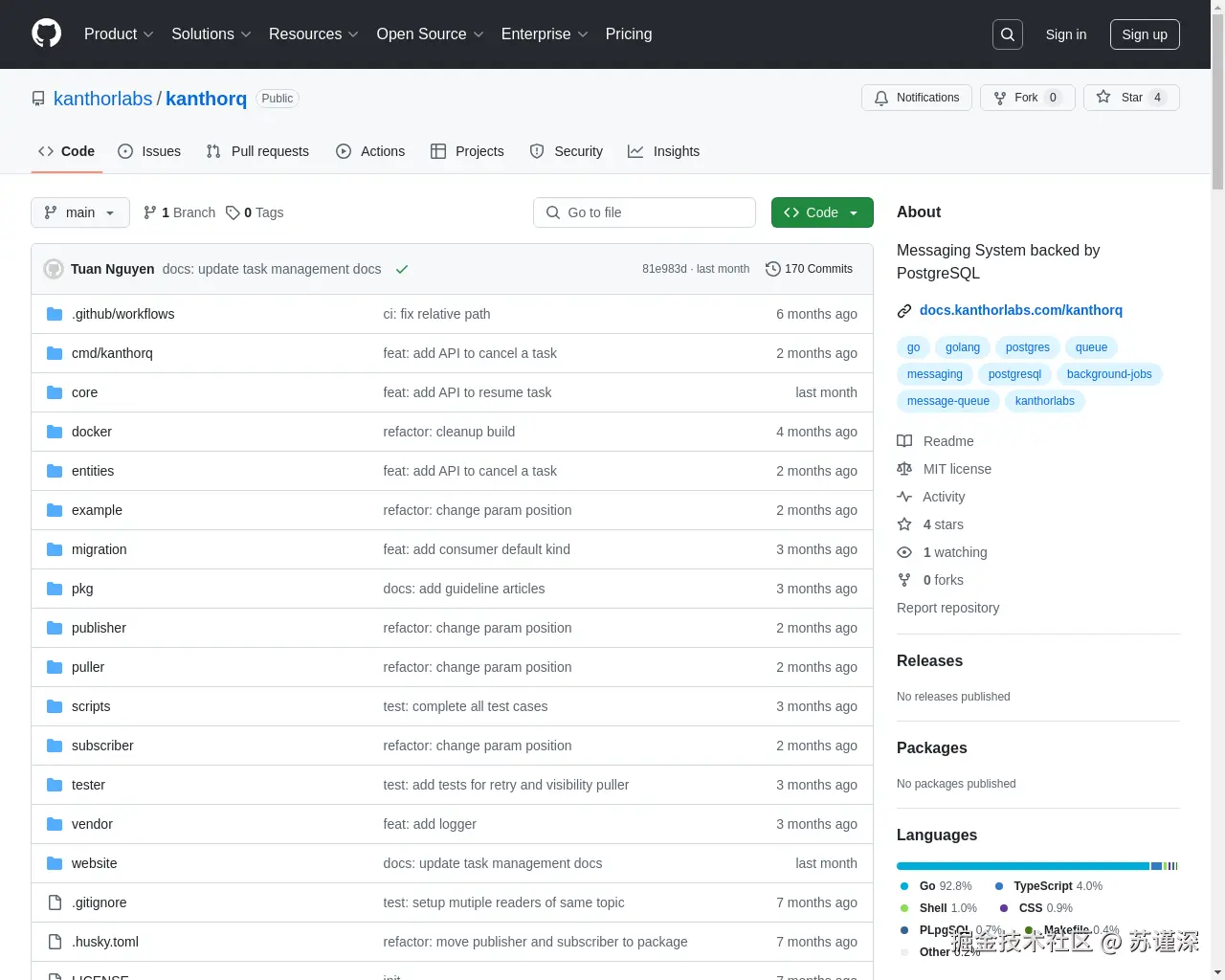Click the search magnifier icon in navigation

[x=1007, y=34]
